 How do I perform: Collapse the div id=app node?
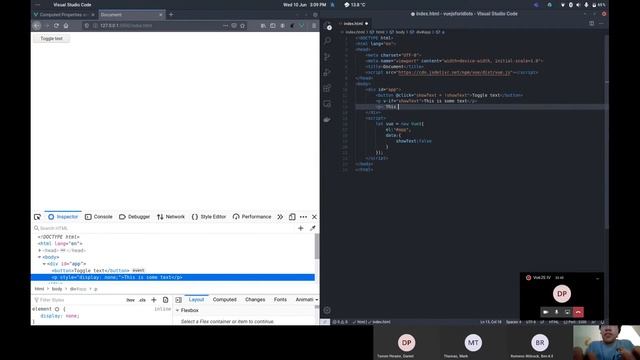(44, 264)
